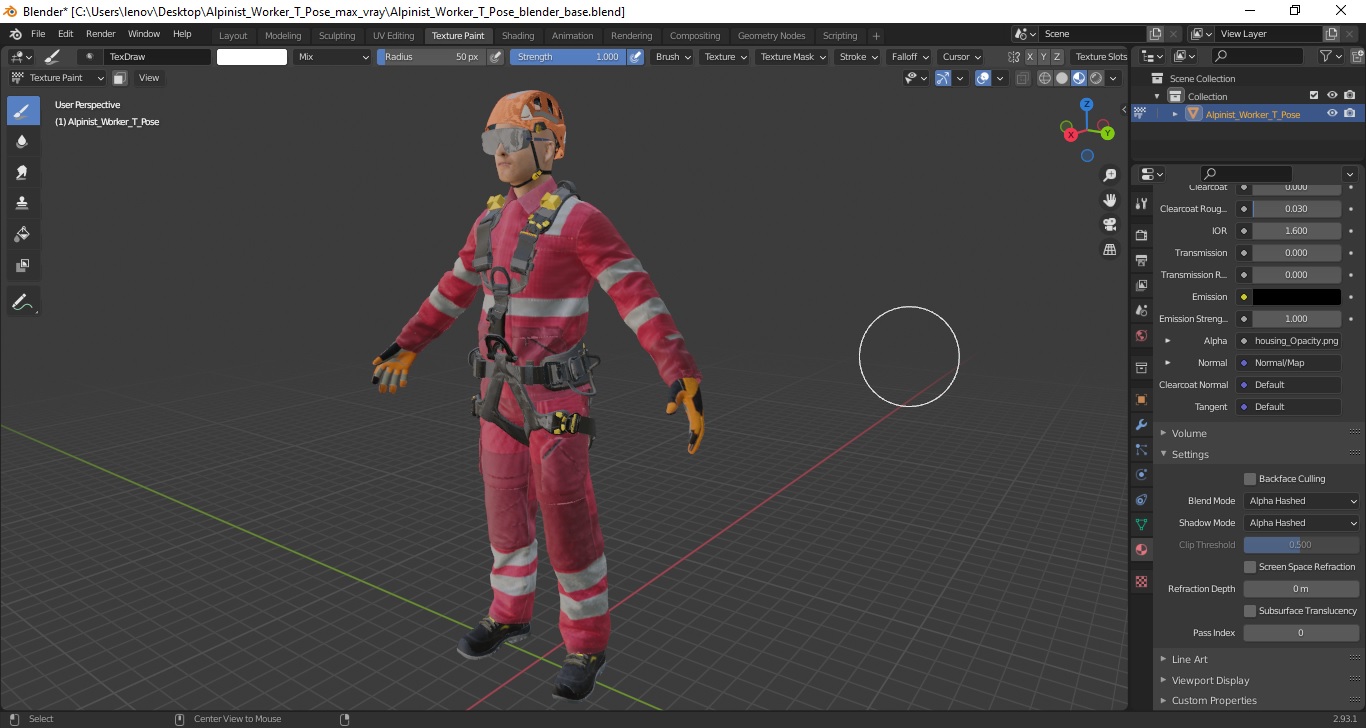Enable Screen Space Refraction checkbox

coord(1250,567)
